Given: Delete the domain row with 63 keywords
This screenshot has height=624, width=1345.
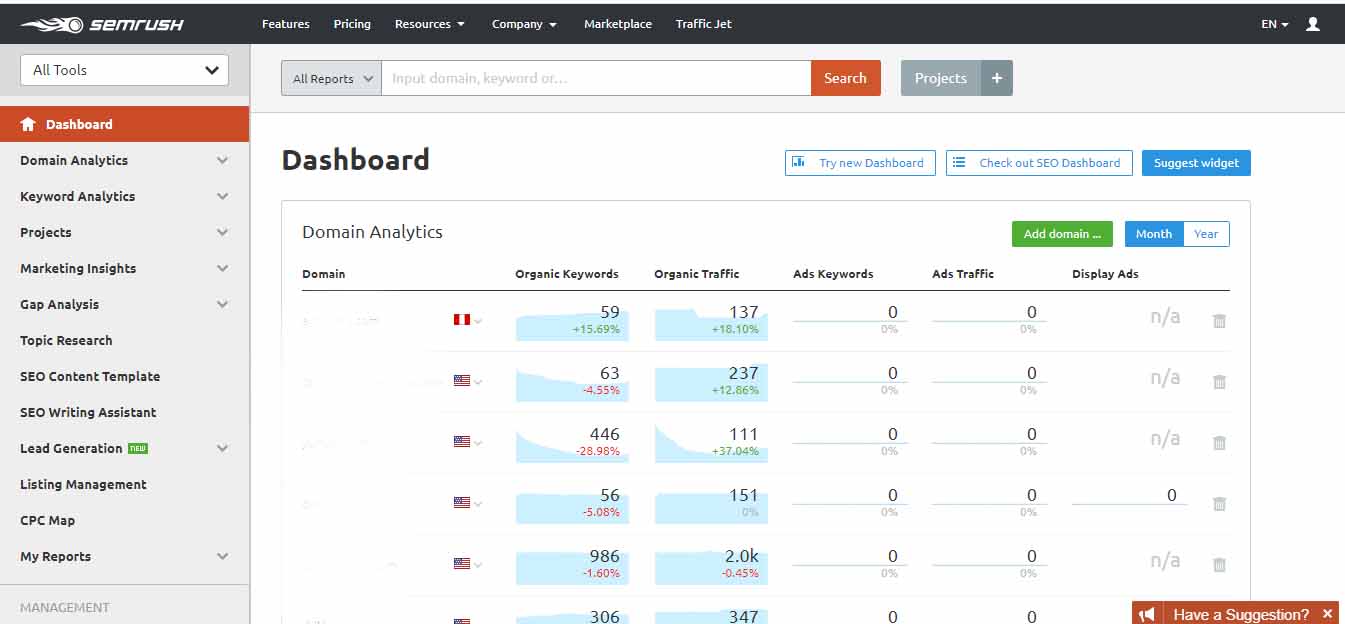Looking at the screenshot, I should click(x=1219, y=382).
